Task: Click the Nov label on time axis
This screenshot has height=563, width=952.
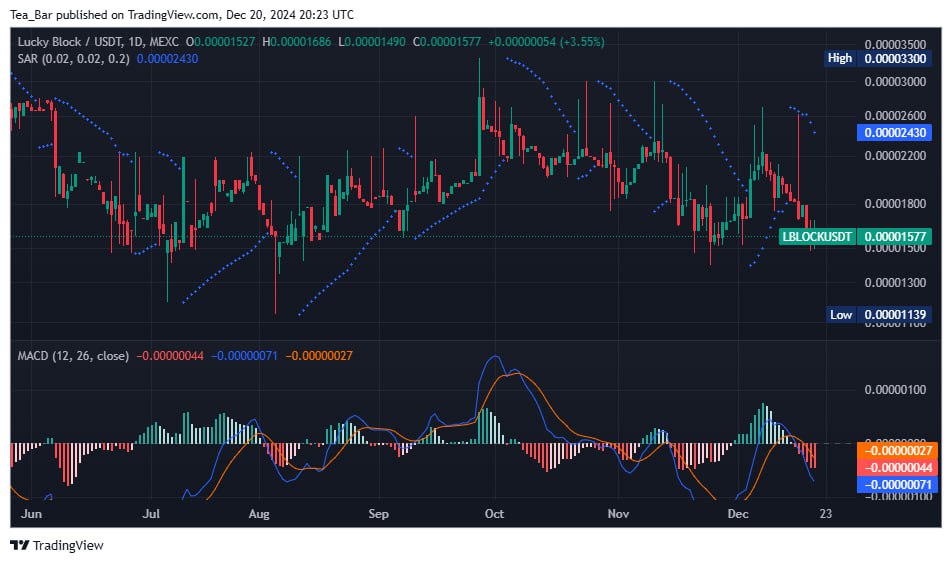Action: click(618, 514)
